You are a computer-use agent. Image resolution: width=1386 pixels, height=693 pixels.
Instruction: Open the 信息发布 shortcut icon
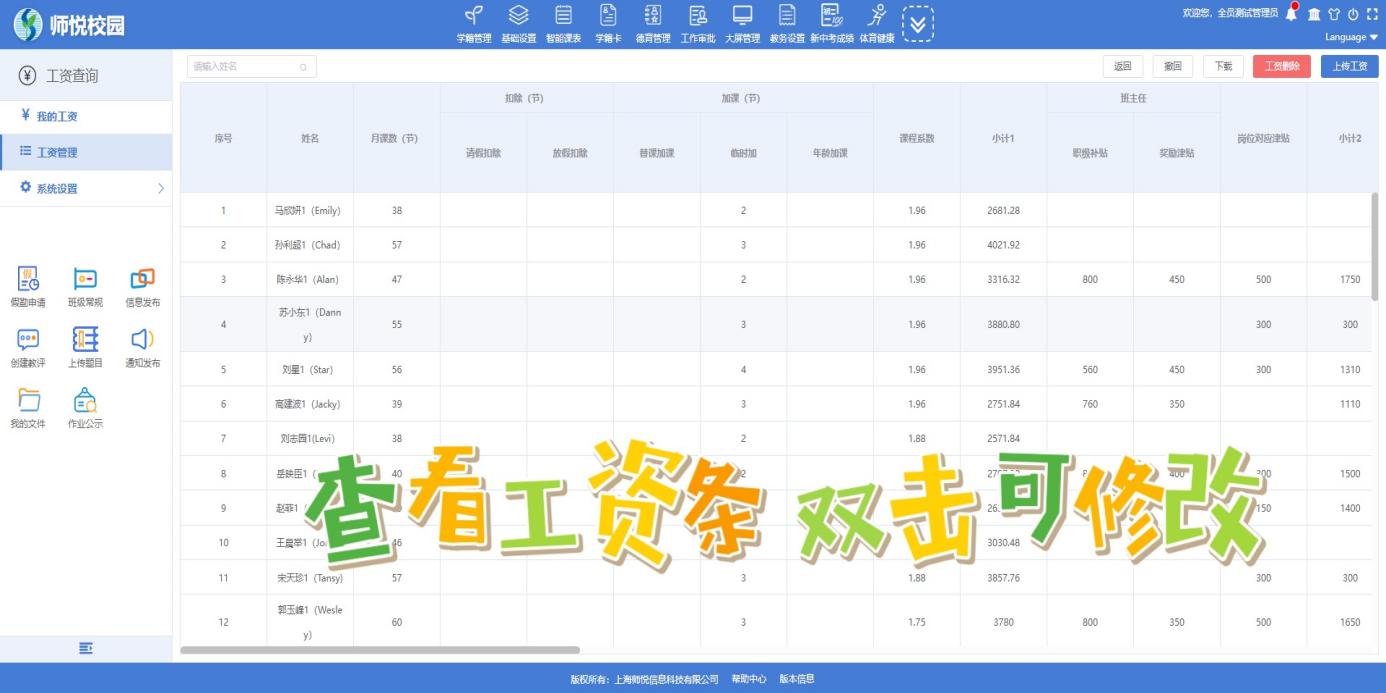click(142, 280)
